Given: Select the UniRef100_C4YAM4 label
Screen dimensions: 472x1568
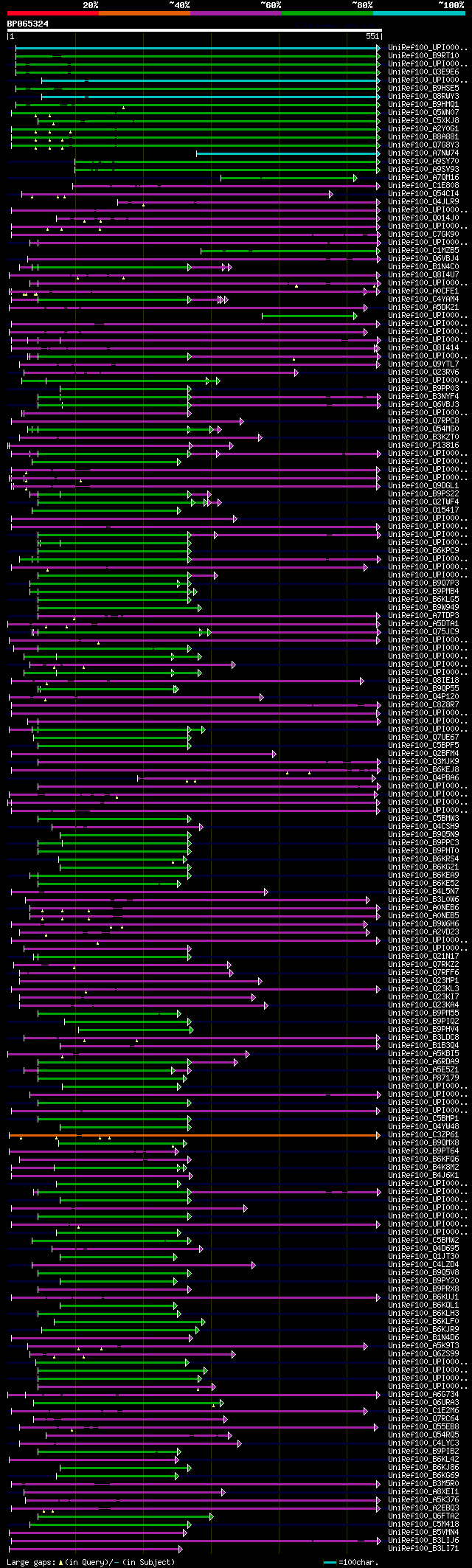Looking at the screenshot, I should 423,299.
